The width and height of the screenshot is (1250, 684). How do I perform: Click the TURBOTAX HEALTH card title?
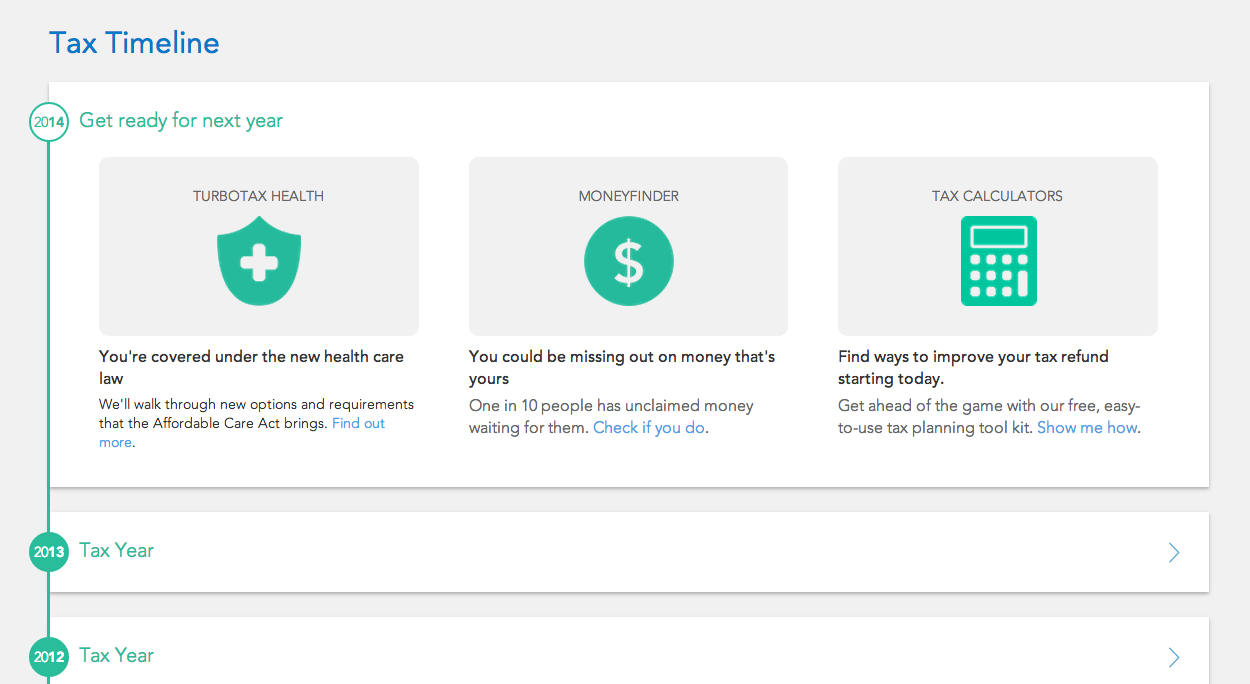pos(259,196)
